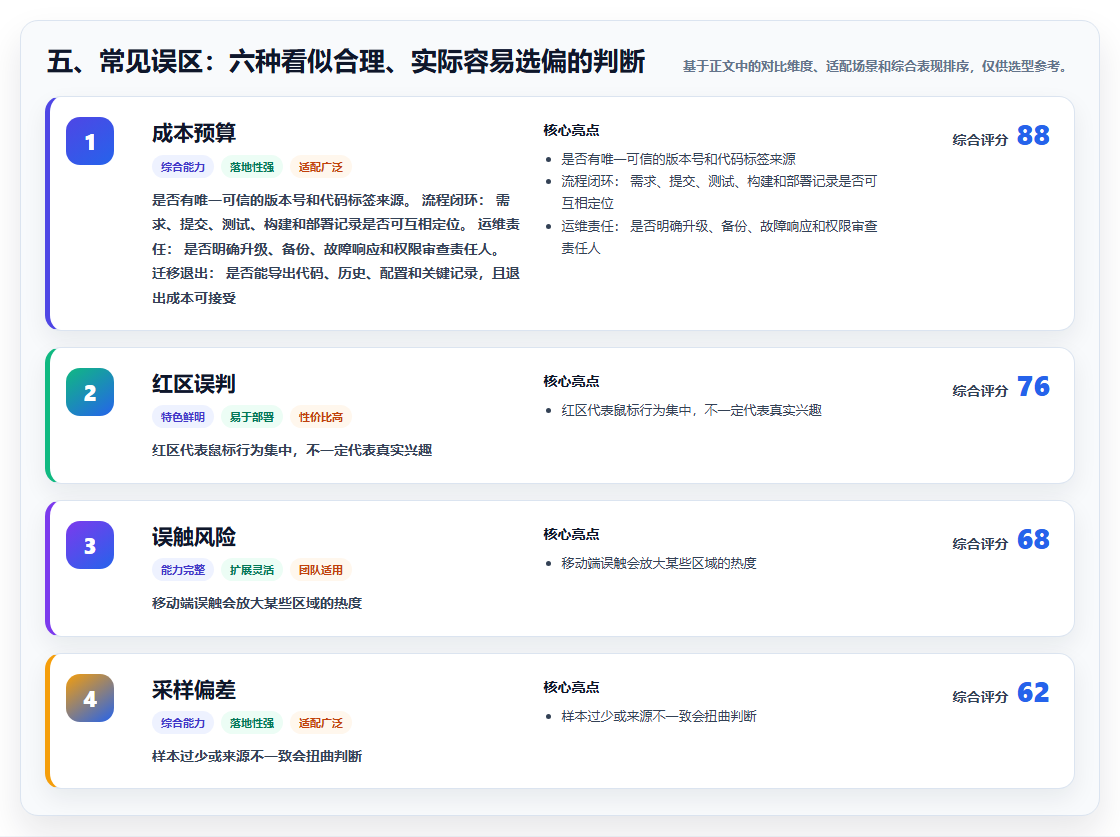The image size is (1120, 837).
Task: Click 核心亮点 heading in 红区误判 card
Action: coord(571,381)
